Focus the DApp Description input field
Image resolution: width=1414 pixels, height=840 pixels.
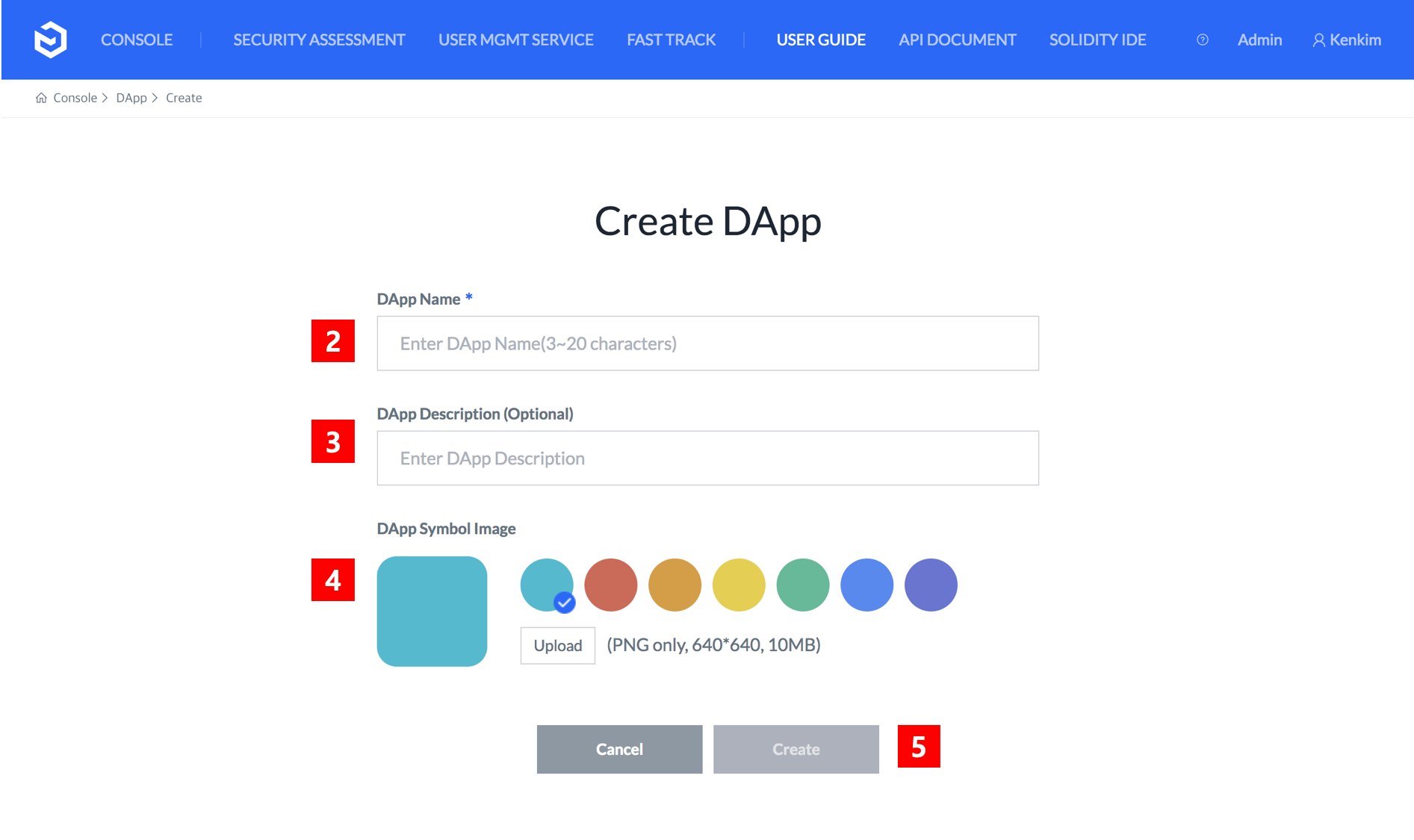[707, 458]
